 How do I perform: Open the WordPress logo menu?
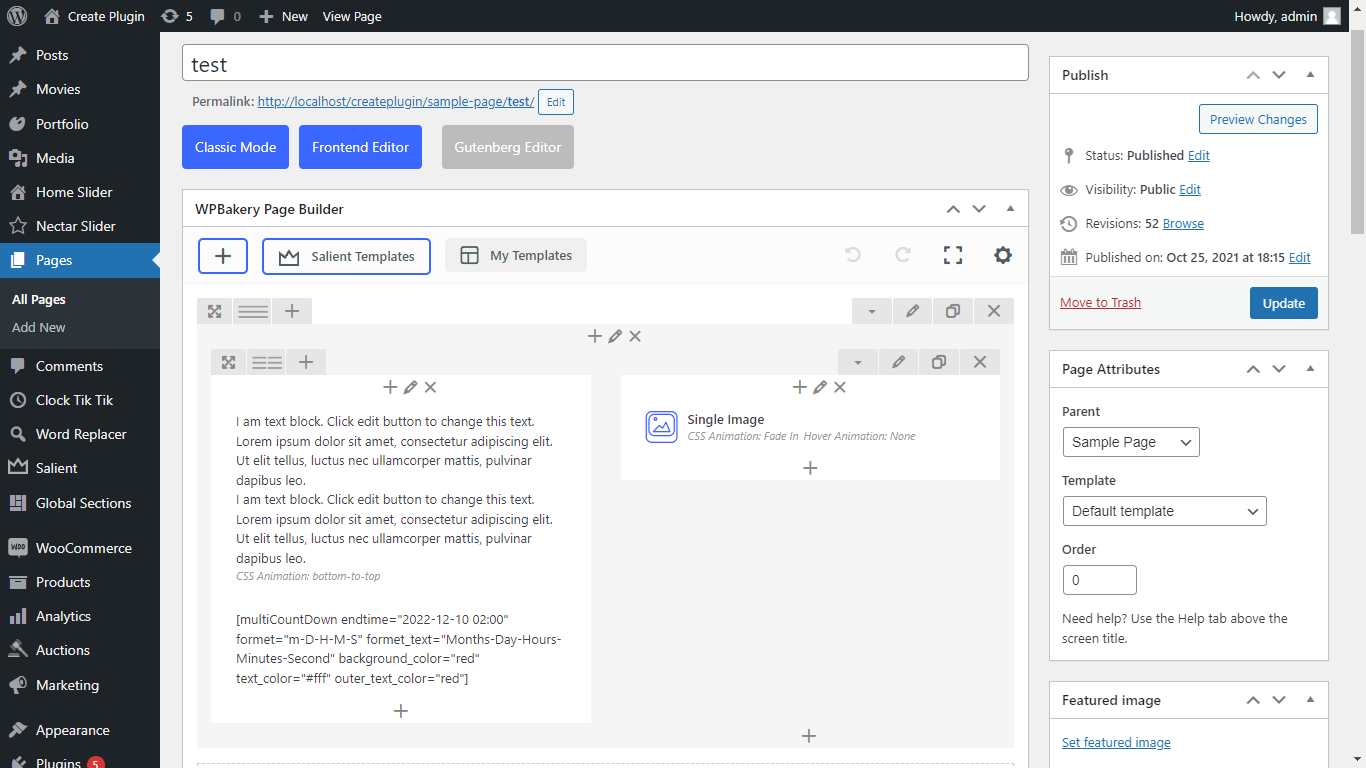coord(17,16)
